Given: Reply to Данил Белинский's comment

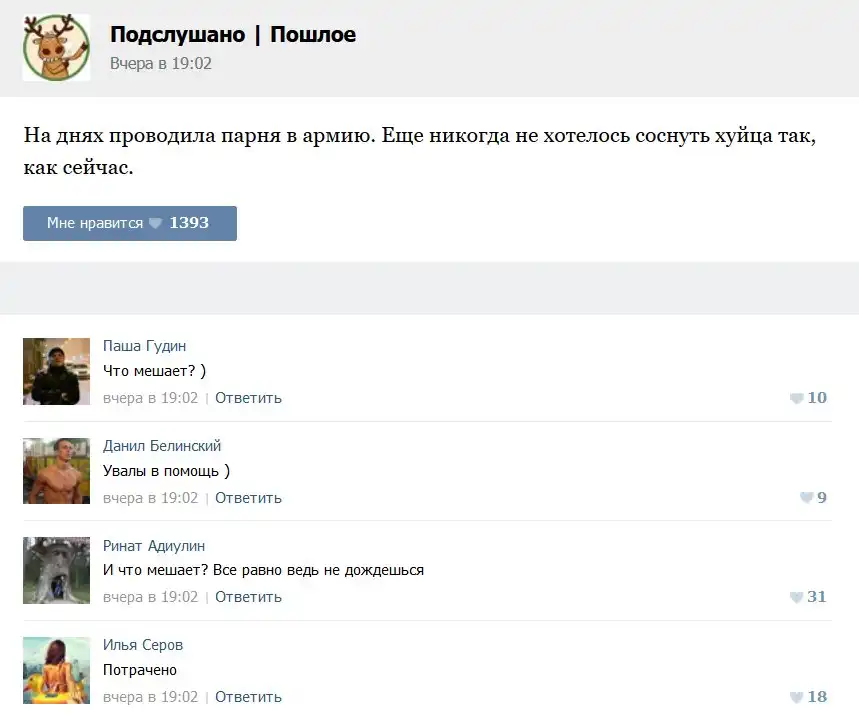Looking at the screenshot, I should [248, 498].
